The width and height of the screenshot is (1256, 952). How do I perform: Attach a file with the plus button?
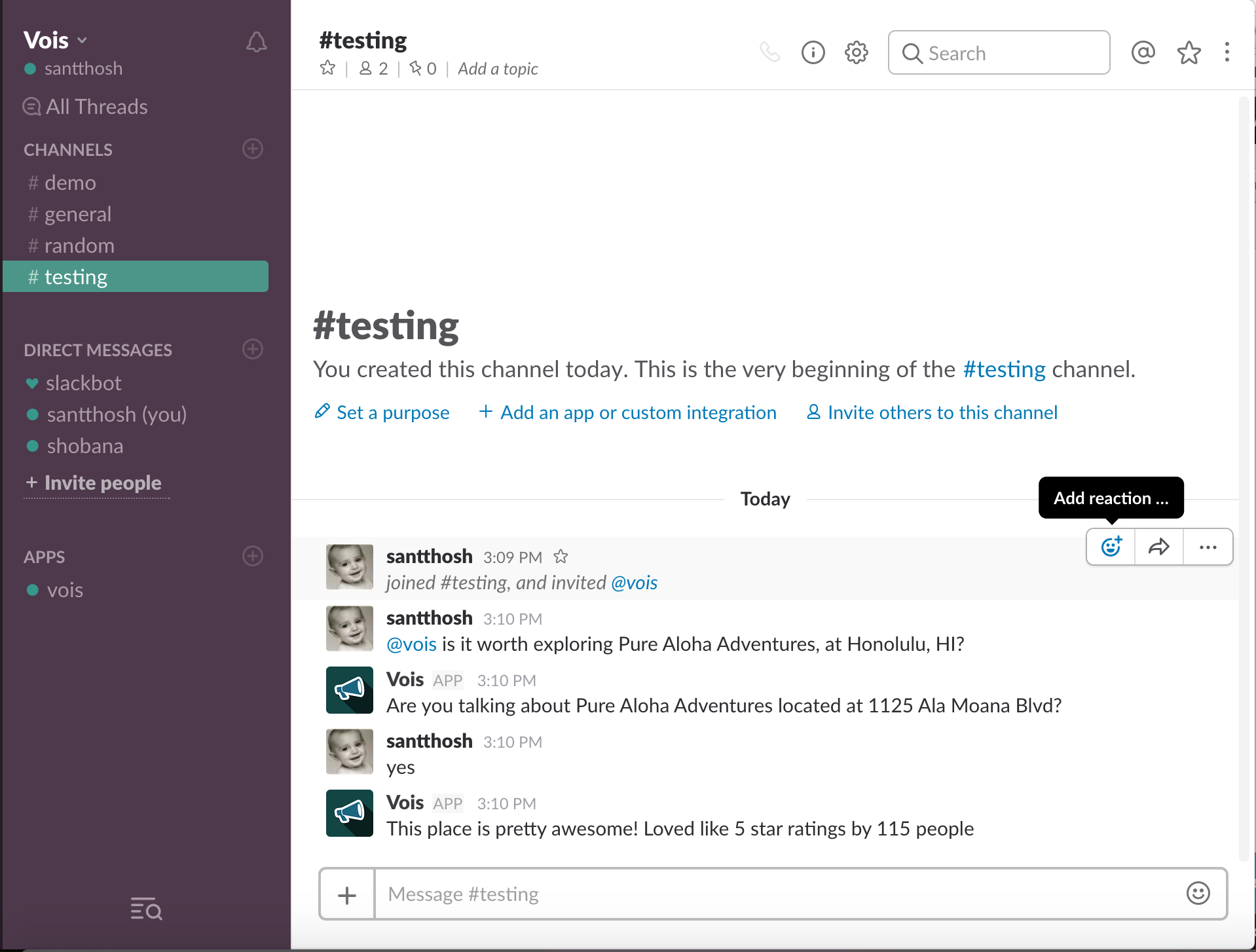click(x=347, y=894)
